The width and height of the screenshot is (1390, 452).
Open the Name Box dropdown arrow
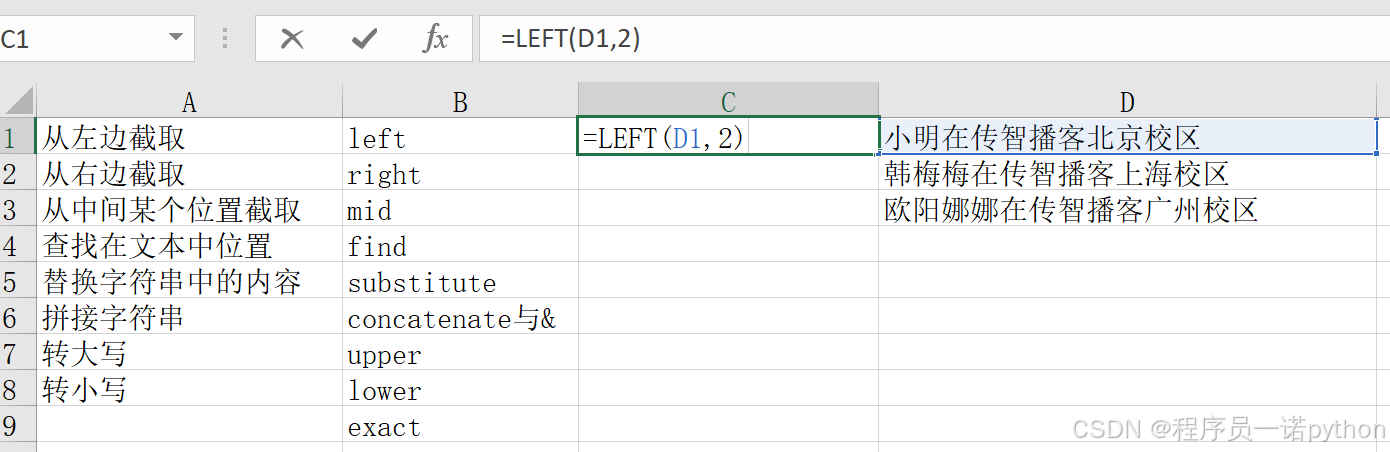177,38
